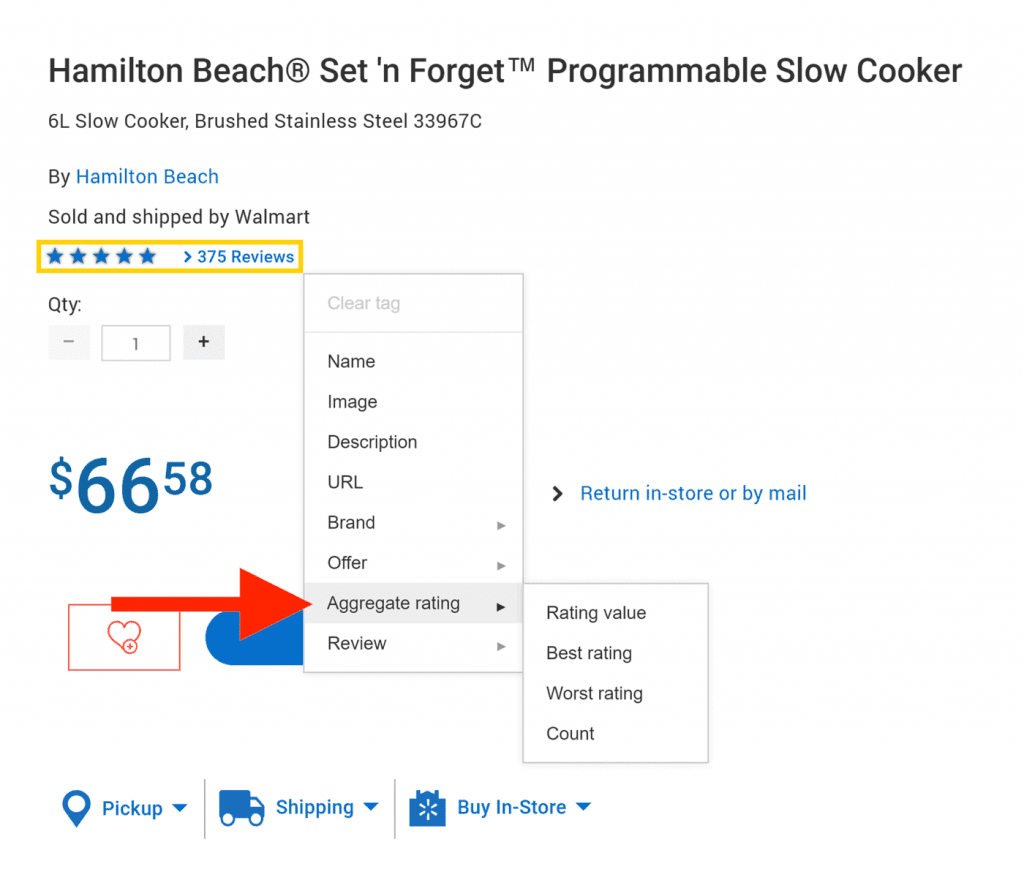The width and height of the screenshot is (1024, 880).
Task: Decrease quantity with the minus button
Action: pos(69,342)
